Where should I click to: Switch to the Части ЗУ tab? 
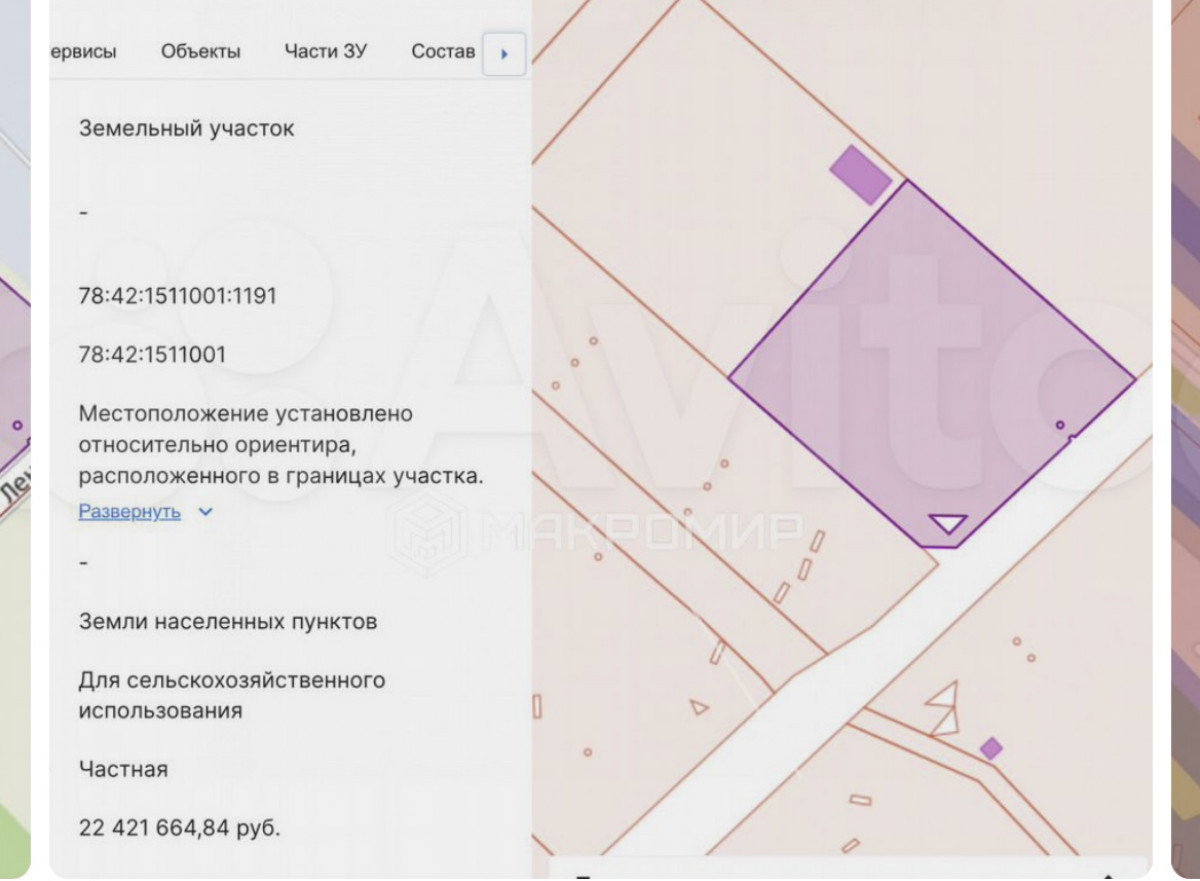[325, 52]
